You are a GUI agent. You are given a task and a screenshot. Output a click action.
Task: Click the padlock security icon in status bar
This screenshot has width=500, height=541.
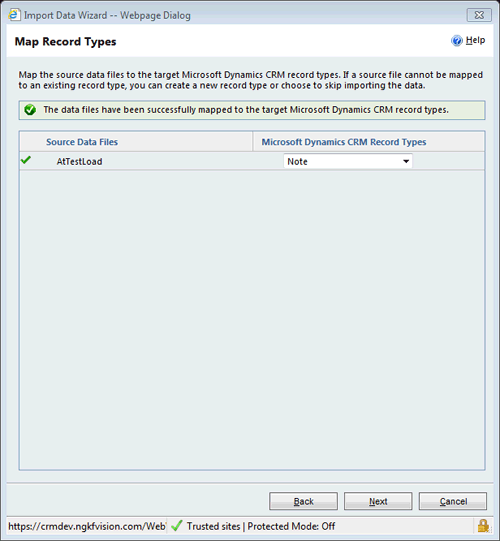click(x=483, y=526)
